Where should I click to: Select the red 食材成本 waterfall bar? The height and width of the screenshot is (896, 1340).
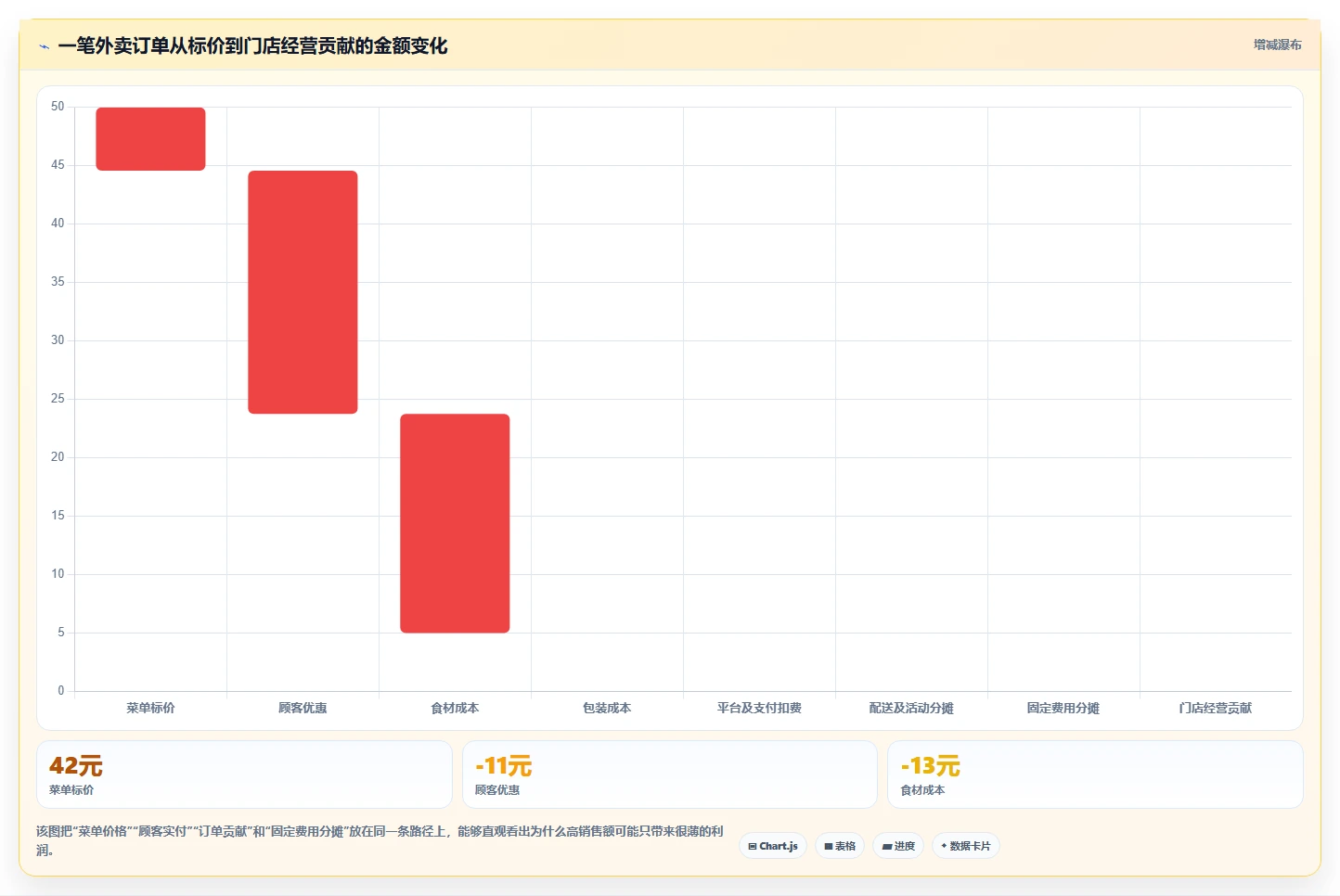pyautogui.click(x=455, y=523)
